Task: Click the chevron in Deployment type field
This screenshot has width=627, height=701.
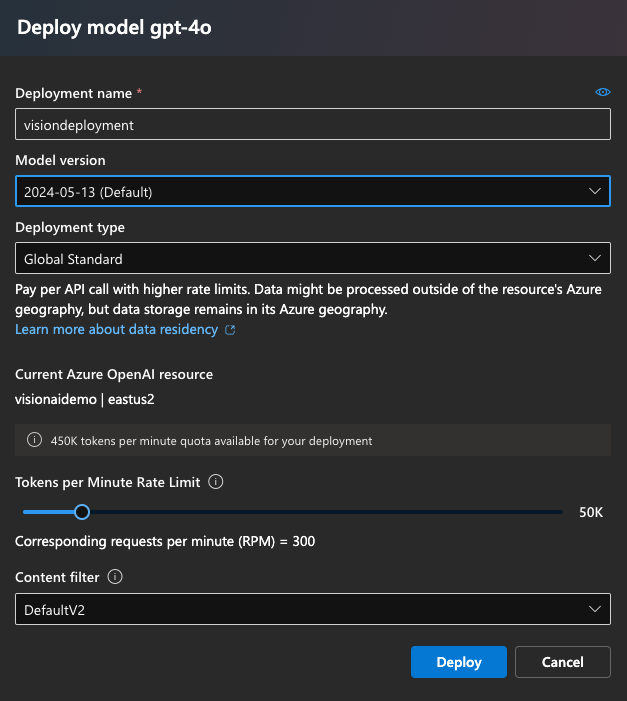Action: point(596,258)
